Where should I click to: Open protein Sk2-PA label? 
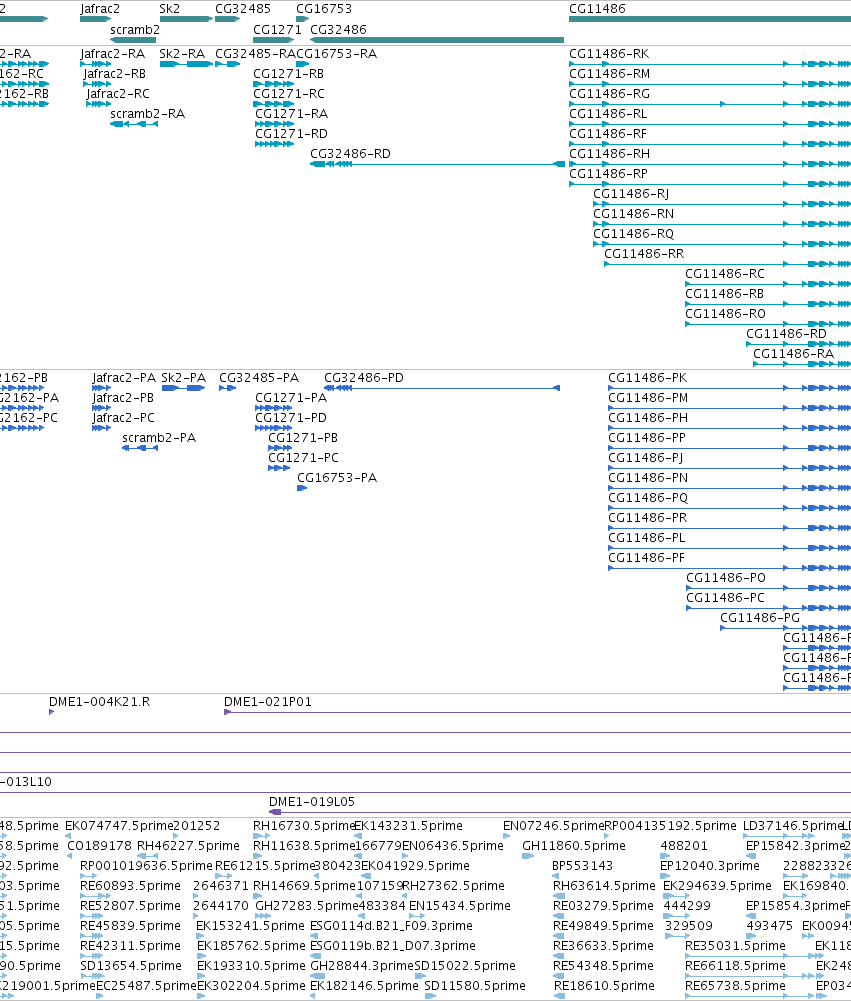(x=184, y=378)
